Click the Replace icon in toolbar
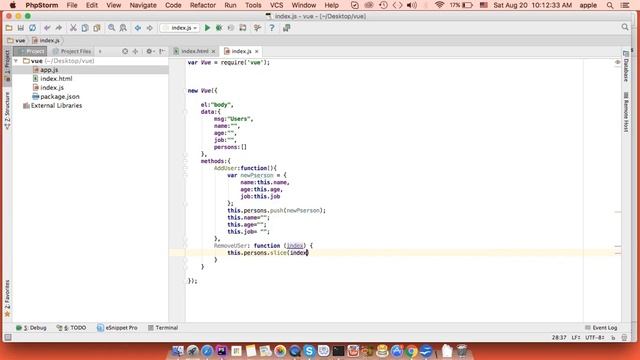The height and width of the screenshot is (360, 640). [x=123, y=28]
